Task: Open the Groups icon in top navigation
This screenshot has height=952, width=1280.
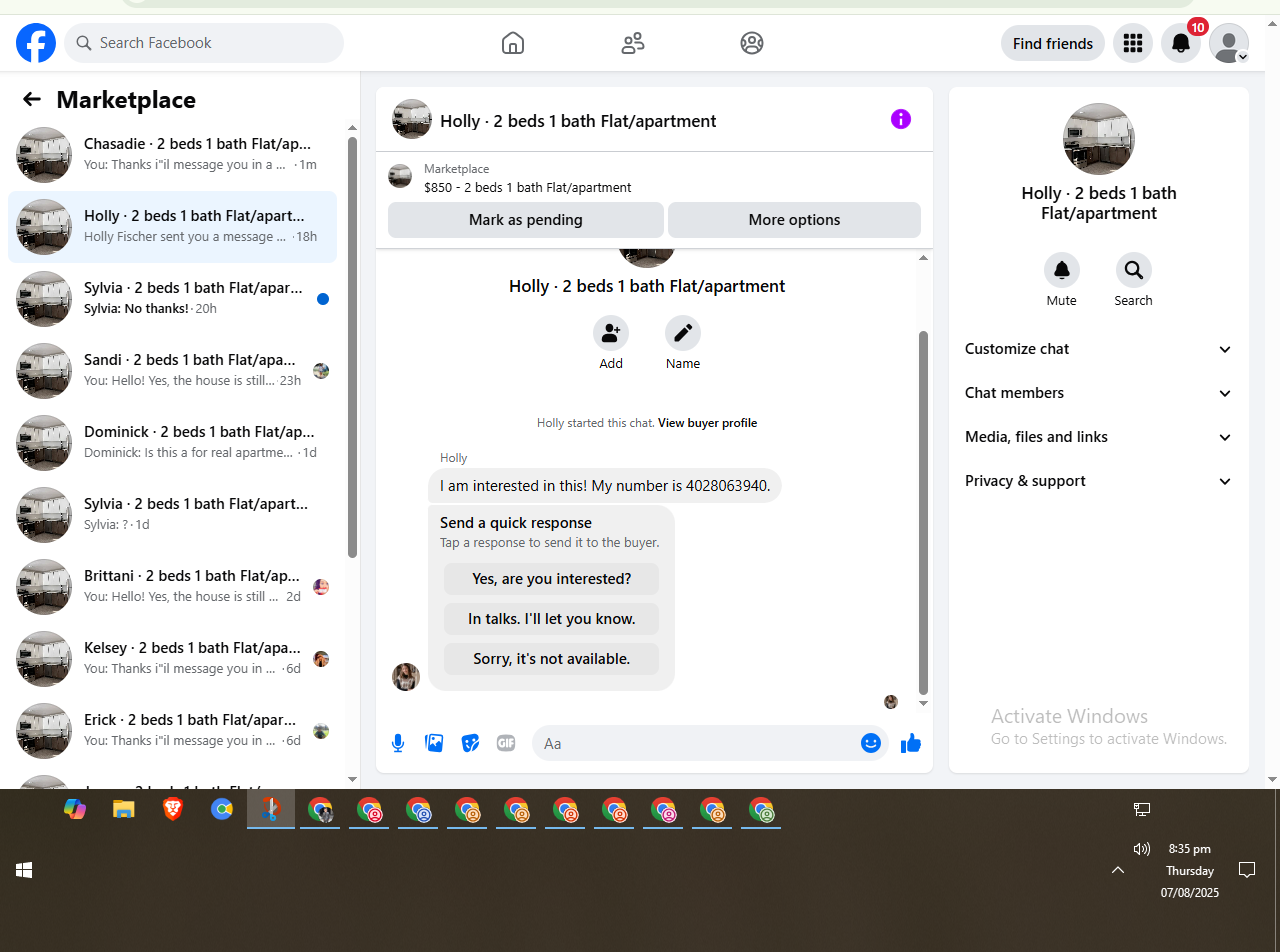Action: 752,43
